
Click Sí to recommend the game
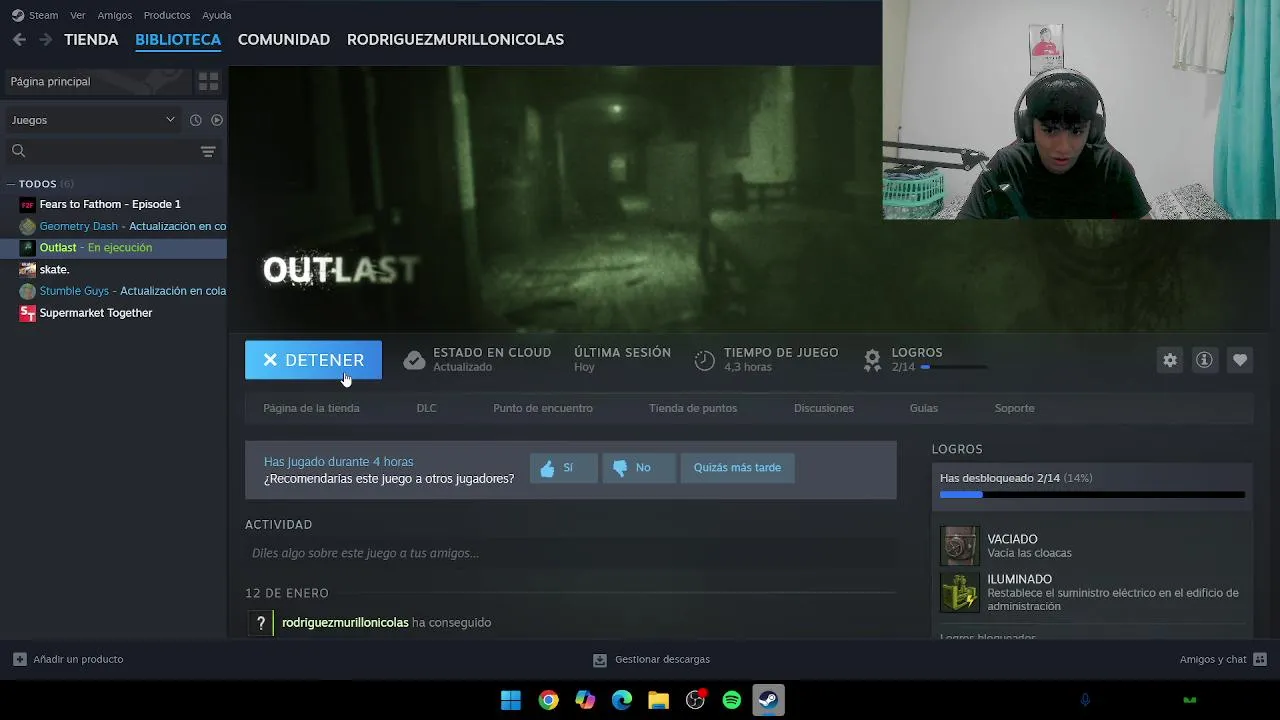563,468
